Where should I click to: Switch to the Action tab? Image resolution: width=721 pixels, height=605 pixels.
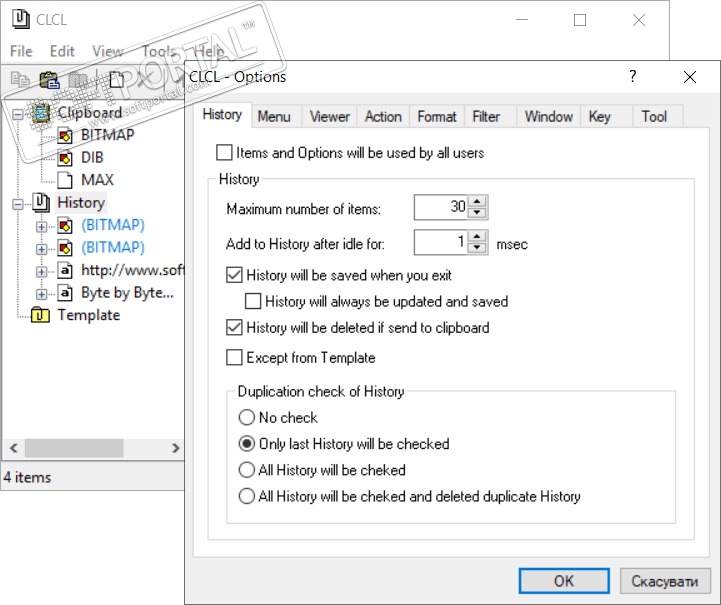pyautogui.click(x=383, y=116)
